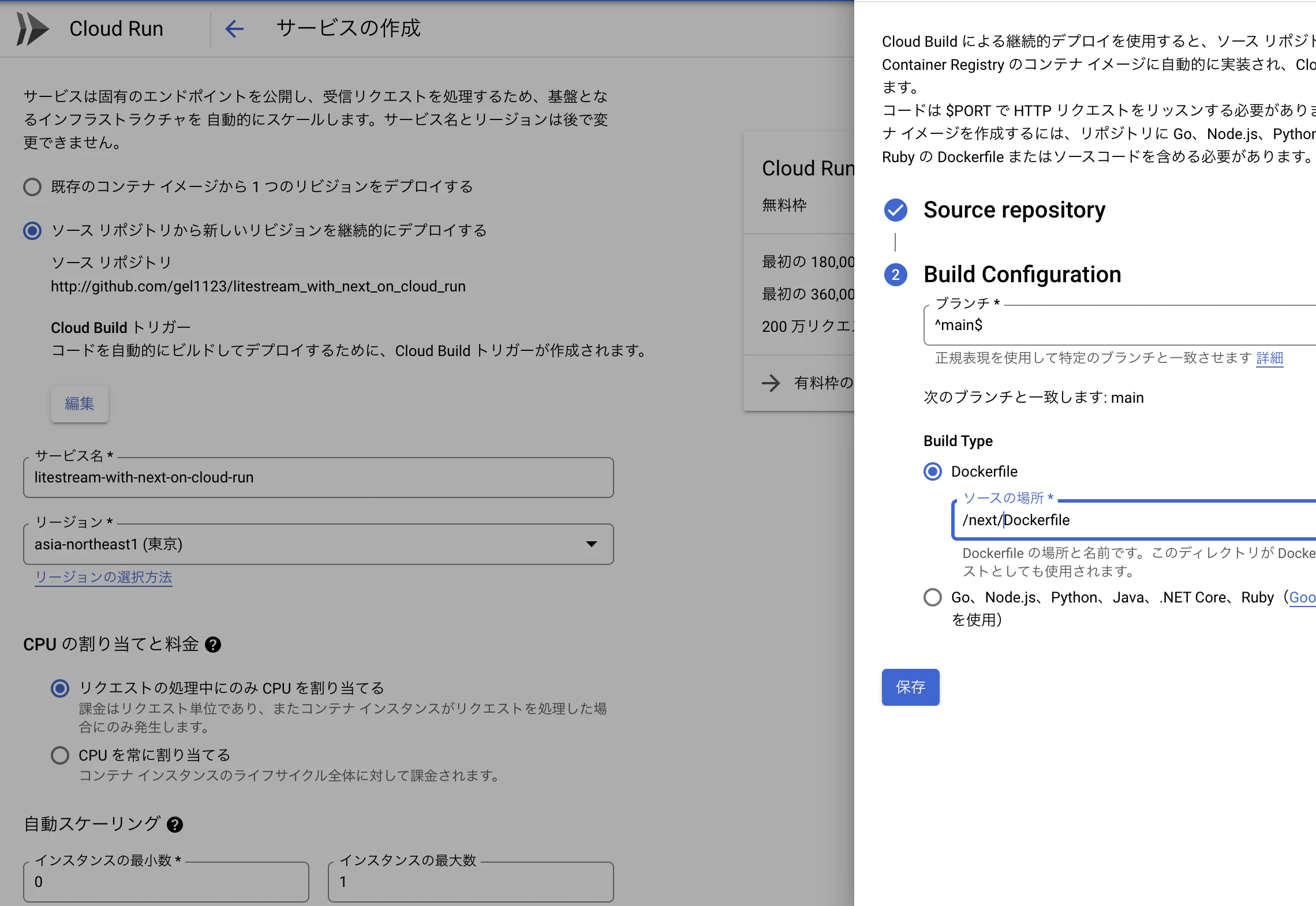Click the Source repository step heading
Viewport: 1316px width, 906px height.
pyautogui.click(x=1014, y=210)
